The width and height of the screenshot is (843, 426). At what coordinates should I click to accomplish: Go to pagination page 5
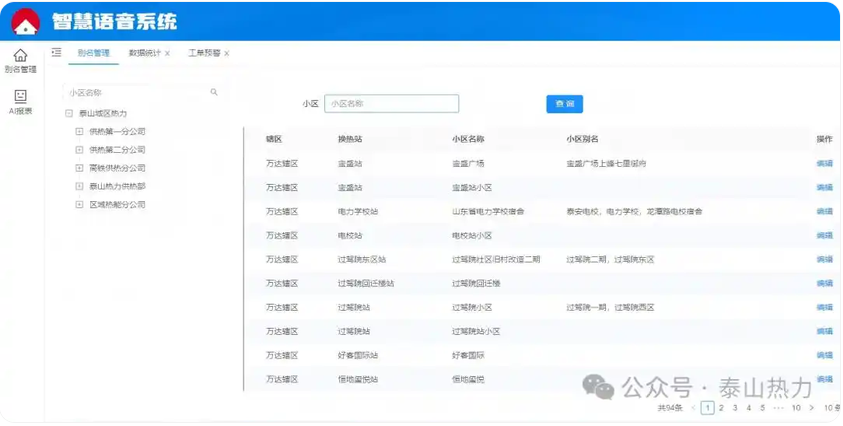coord(762,408)
